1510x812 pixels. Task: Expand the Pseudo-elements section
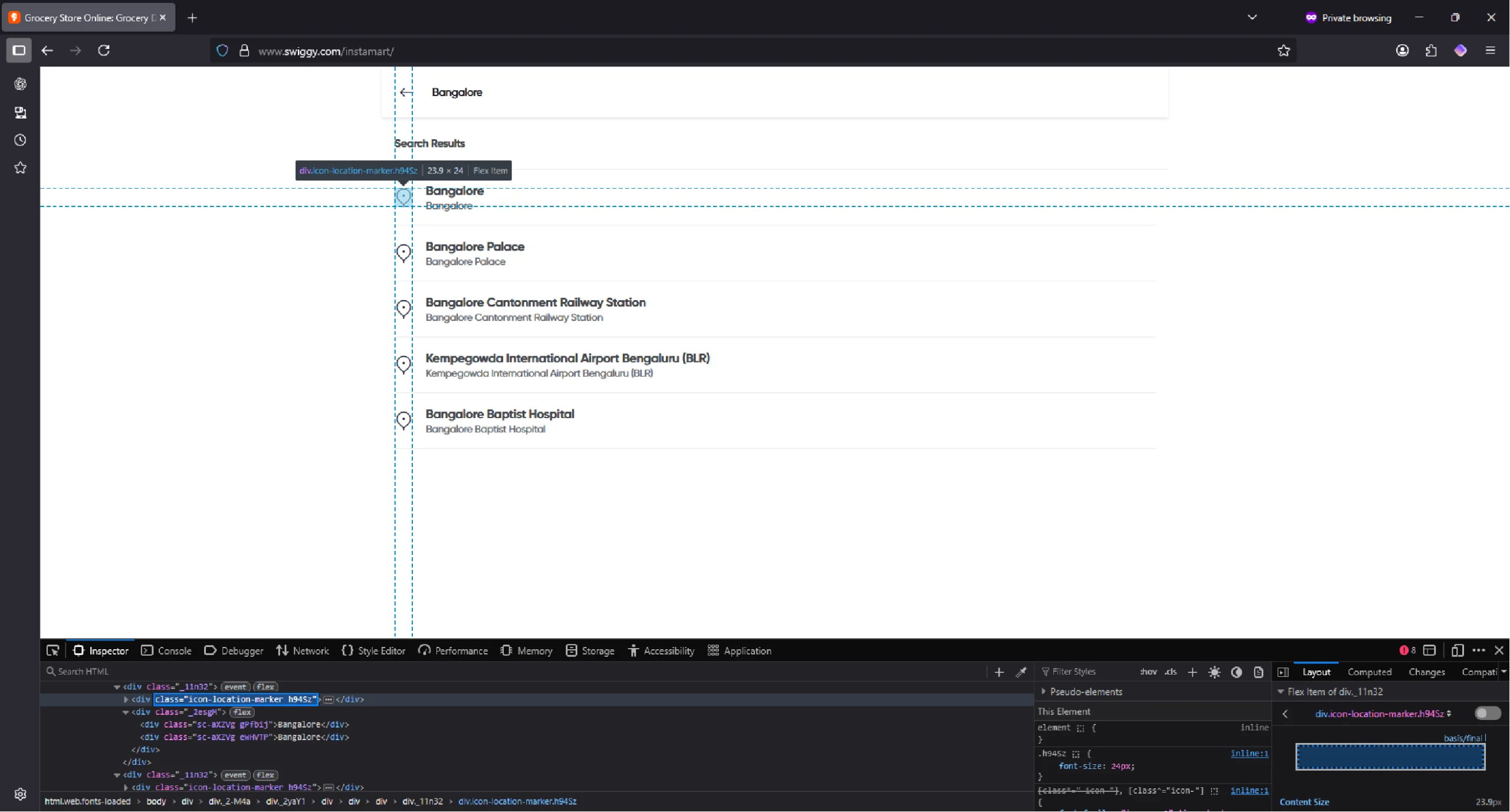click(1044, 692)
